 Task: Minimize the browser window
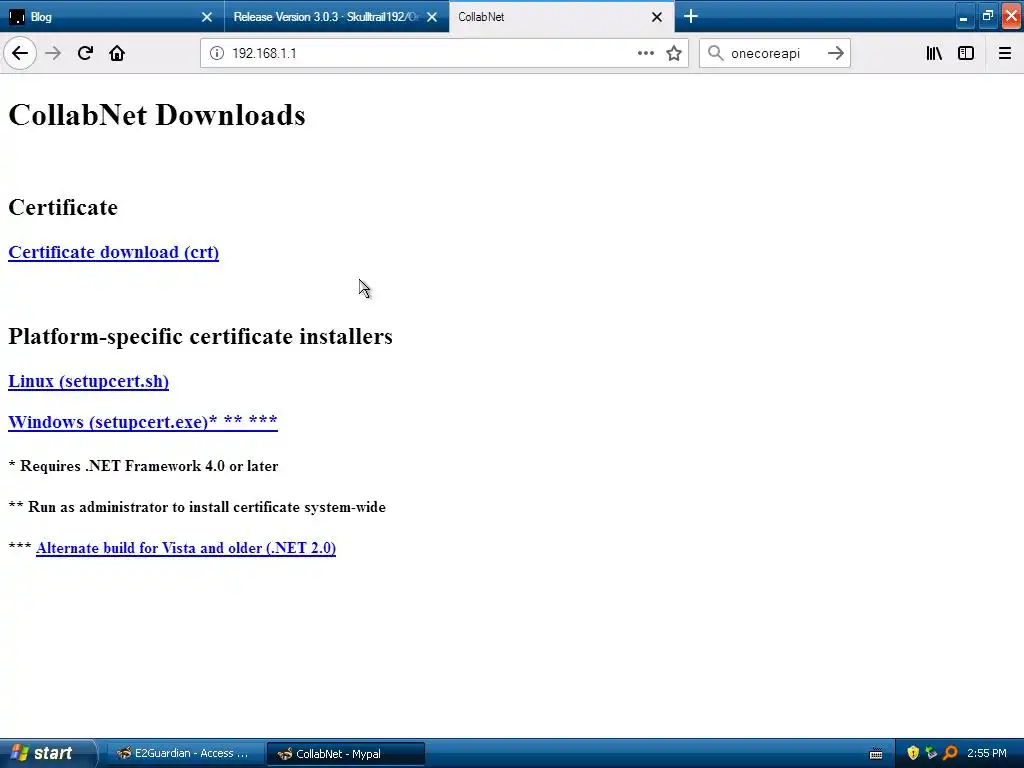point(963,17)
